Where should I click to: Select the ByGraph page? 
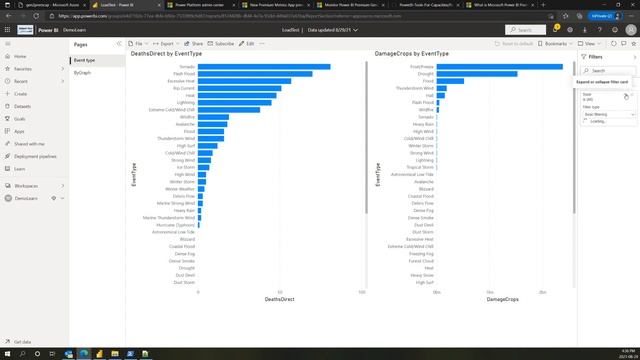tap(97, 73)
